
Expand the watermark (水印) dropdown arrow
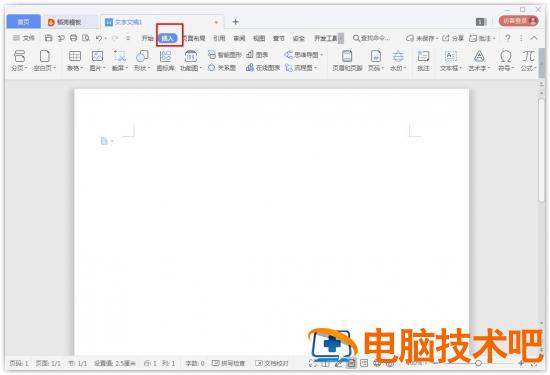(x=405, y=68)
